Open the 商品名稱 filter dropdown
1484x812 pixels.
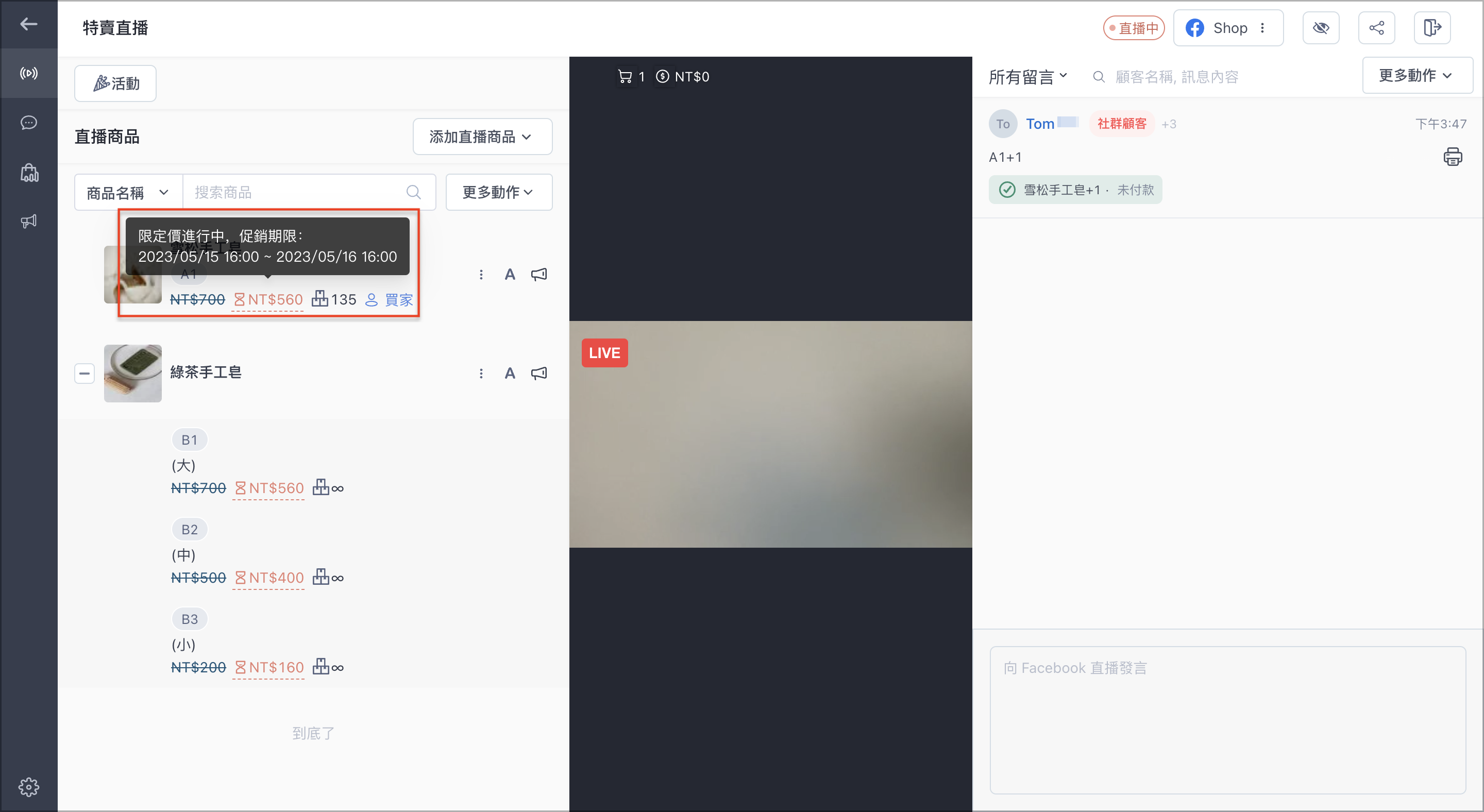(128, 192)
